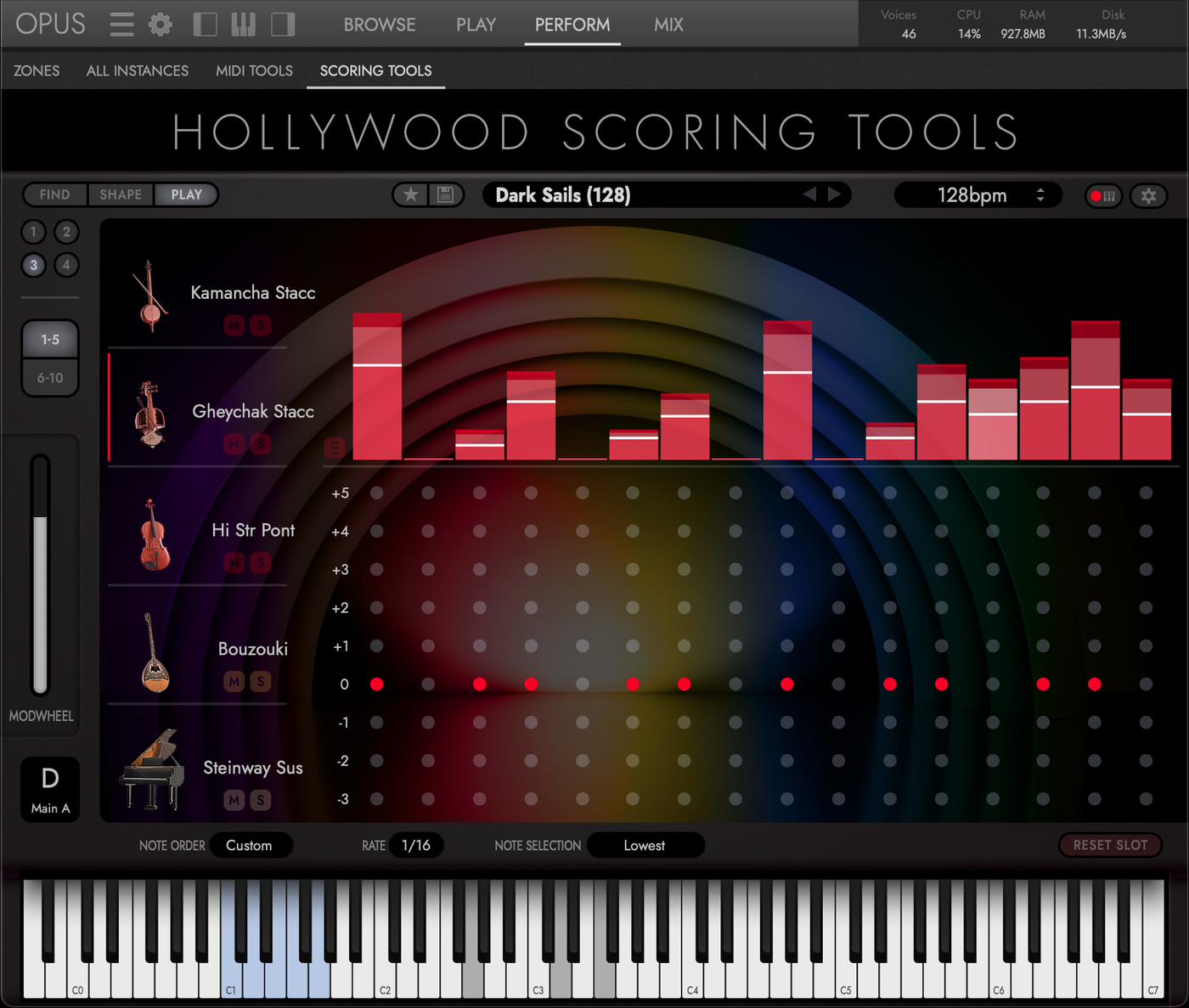Toggle right panel layout icon
The width and height of the screenshot is (1189, 1008).
[x=283, y=24]
